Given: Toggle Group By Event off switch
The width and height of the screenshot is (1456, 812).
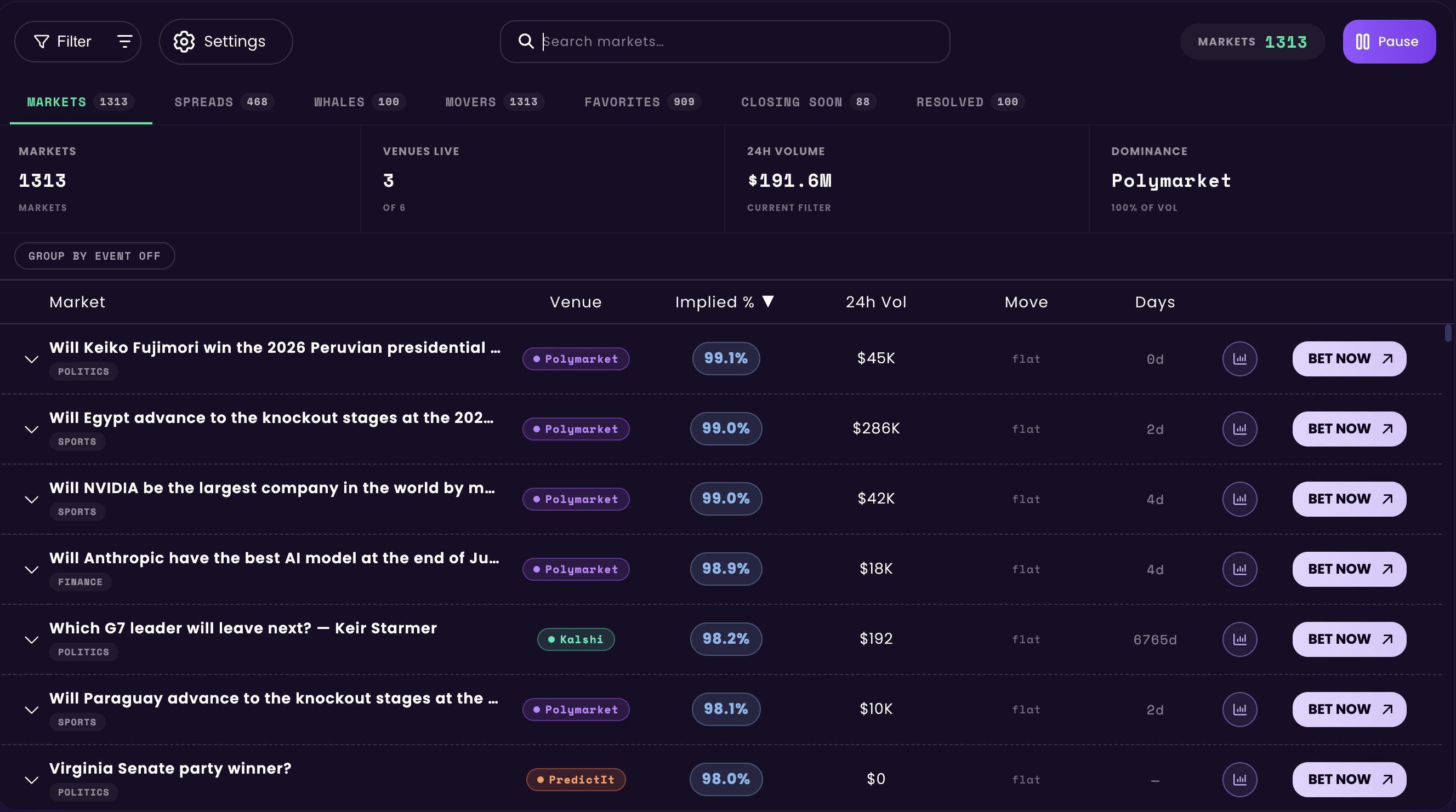Looking at the screenshot, I should point(94,256).
